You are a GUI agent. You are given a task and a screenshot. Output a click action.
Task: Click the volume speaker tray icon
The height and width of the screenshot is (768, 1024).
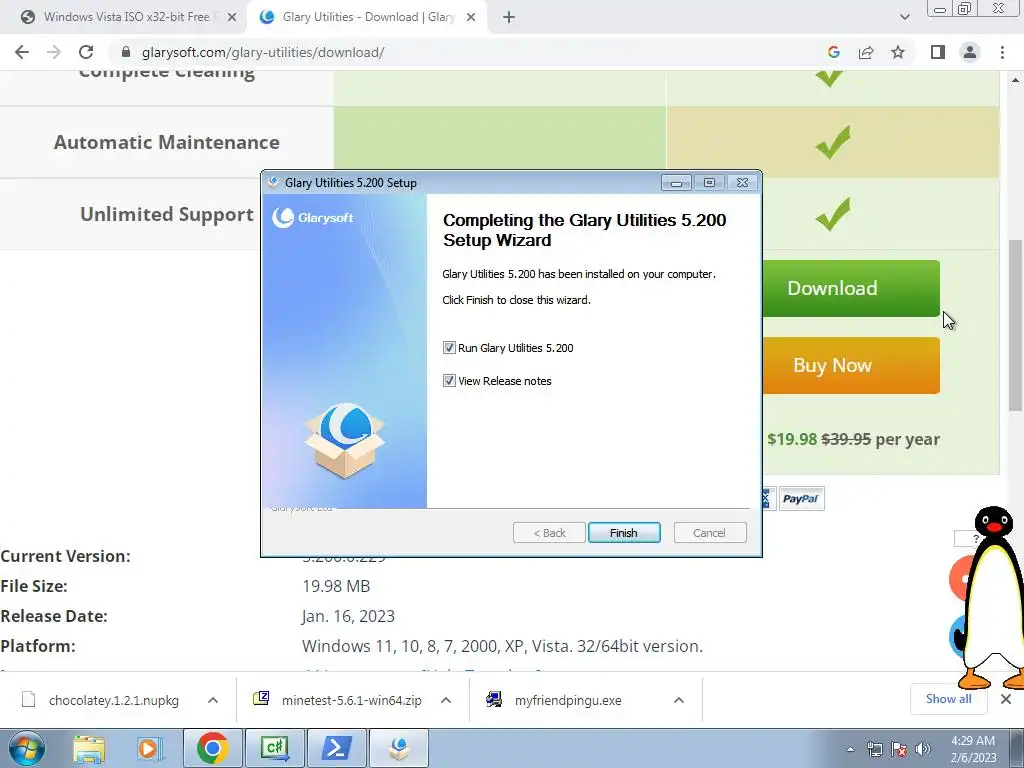point(923,749)
